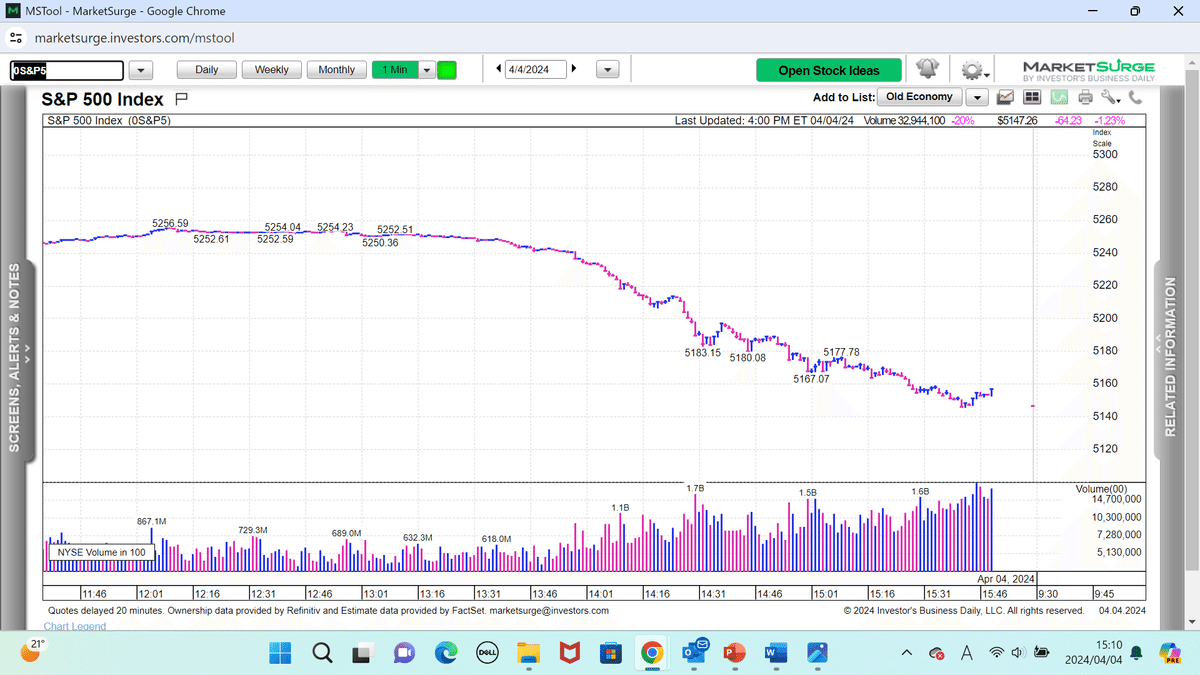Expand the intraday interval dropdown arrow
Viewport: 1200px width, 675px height.
click(427, 70)
